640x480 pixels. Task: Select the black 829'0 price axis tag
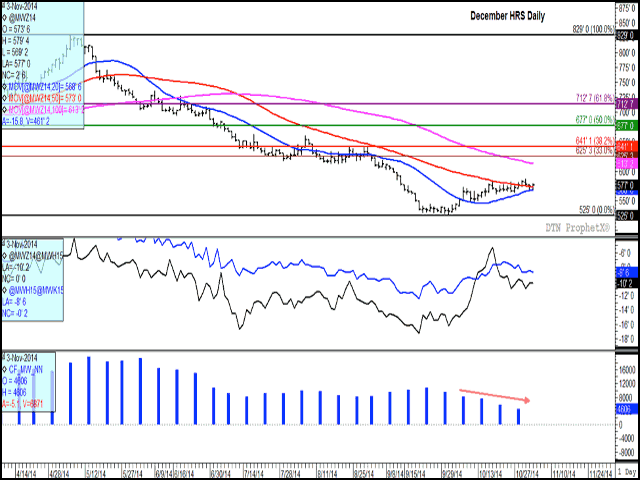[627, 36]
